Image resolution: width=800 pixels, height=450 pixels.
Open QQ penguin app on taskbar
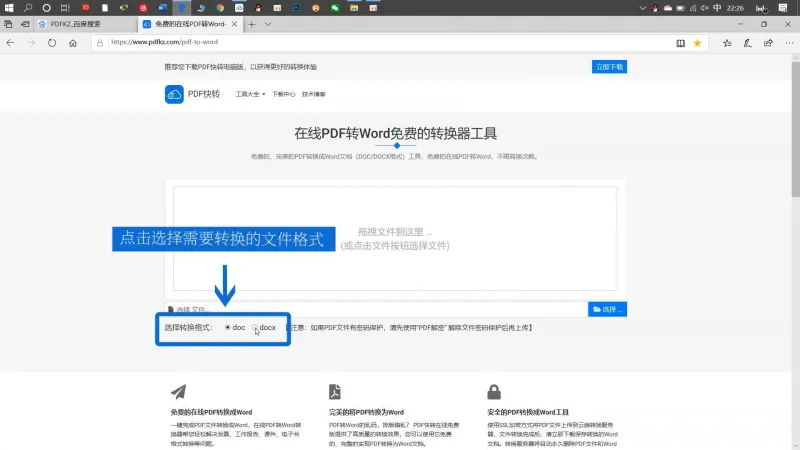(x=258, y=8)
